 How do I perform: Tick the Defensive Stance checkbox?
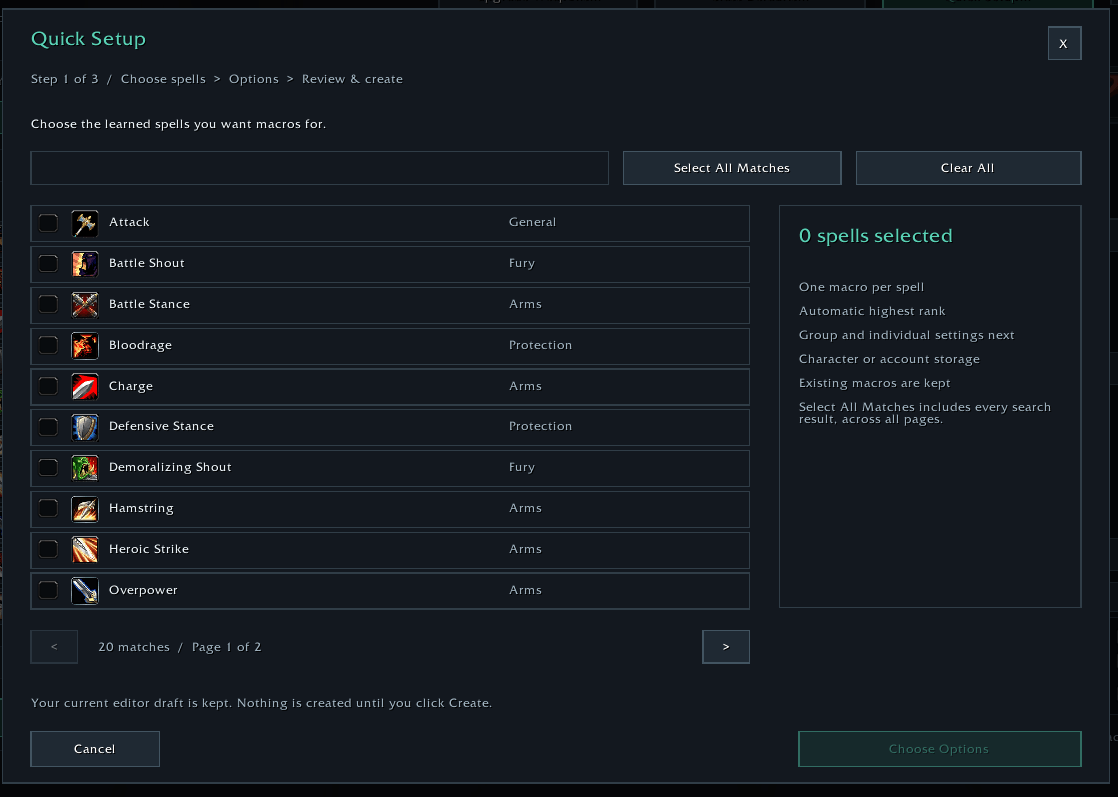[48, 427]
